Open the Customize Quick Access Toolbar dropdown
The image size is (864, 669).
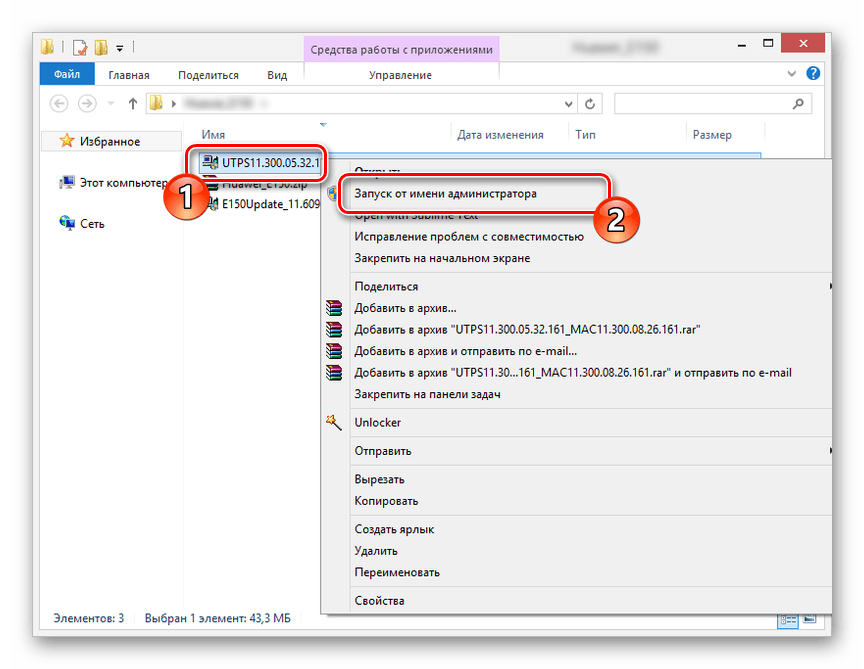point(120,48)
